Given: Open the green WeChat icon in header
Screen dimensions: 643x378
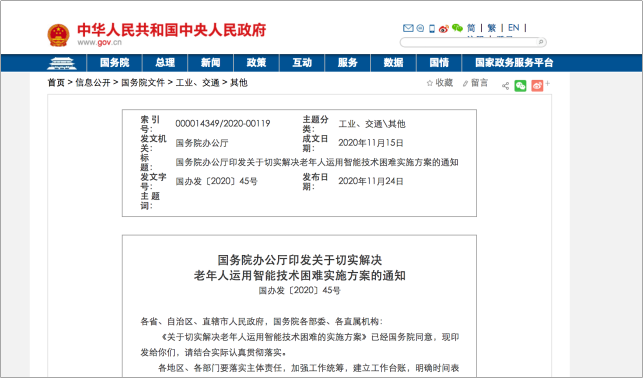Looking at the screenshot, I should (458, 28).
